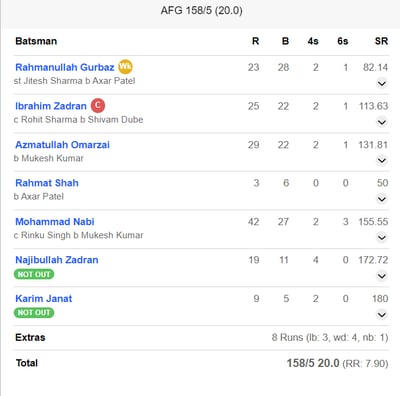Open Rahmanullah Gurbaz player profile link
Viewport: 400px width, 396px height.
point(65,67)
